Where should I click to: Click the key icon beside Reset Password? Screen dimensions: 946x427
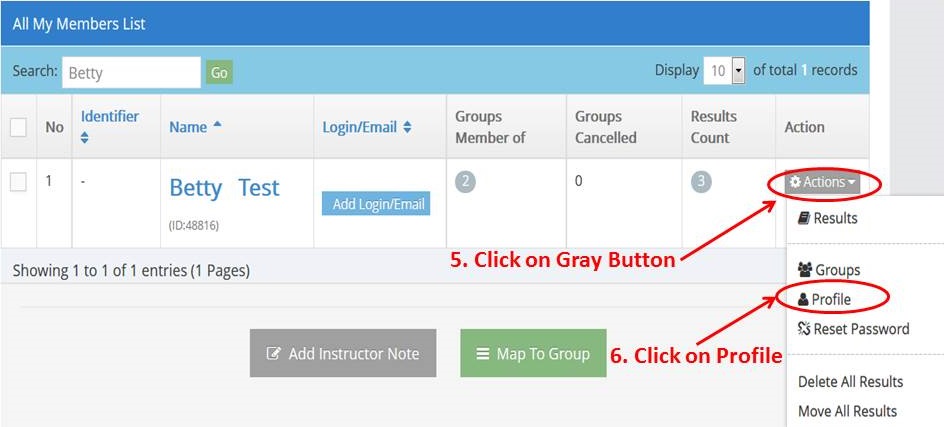coord(804,329)
